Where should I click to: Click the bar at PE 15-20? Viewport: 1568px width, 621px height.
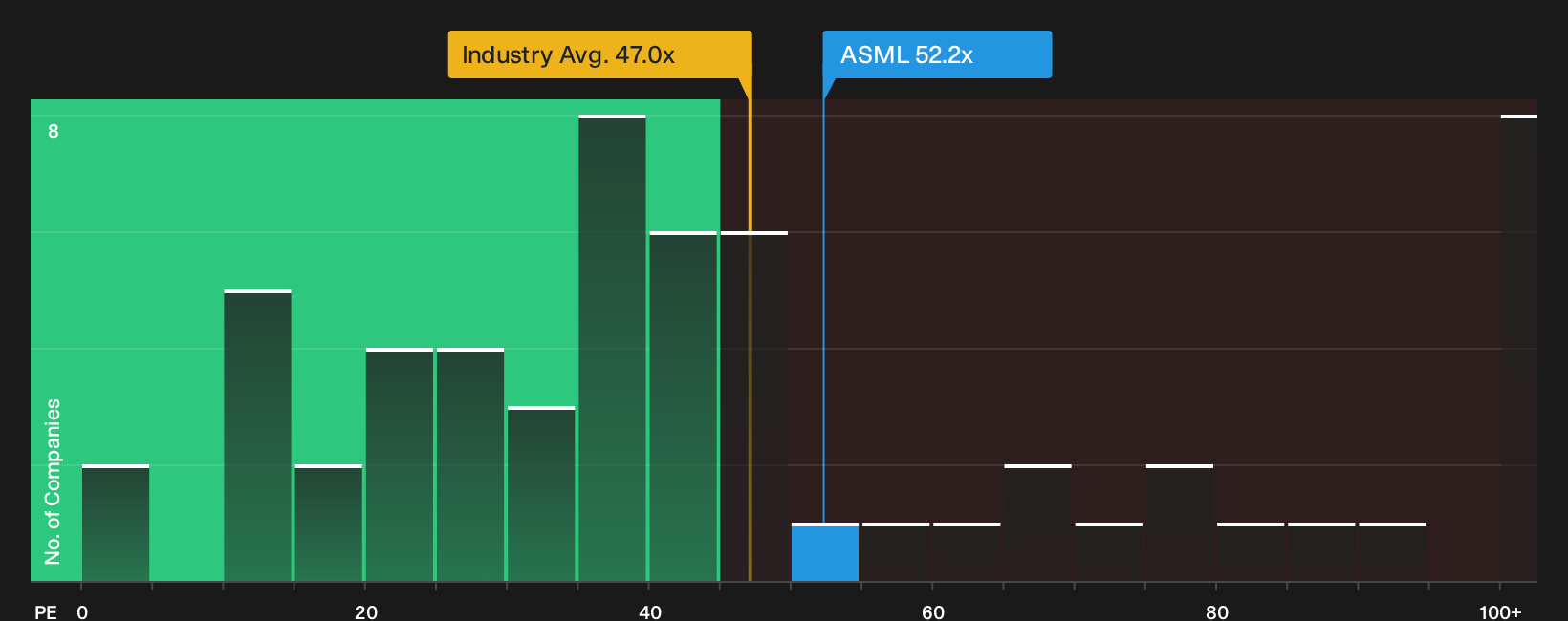coord(329,523)
